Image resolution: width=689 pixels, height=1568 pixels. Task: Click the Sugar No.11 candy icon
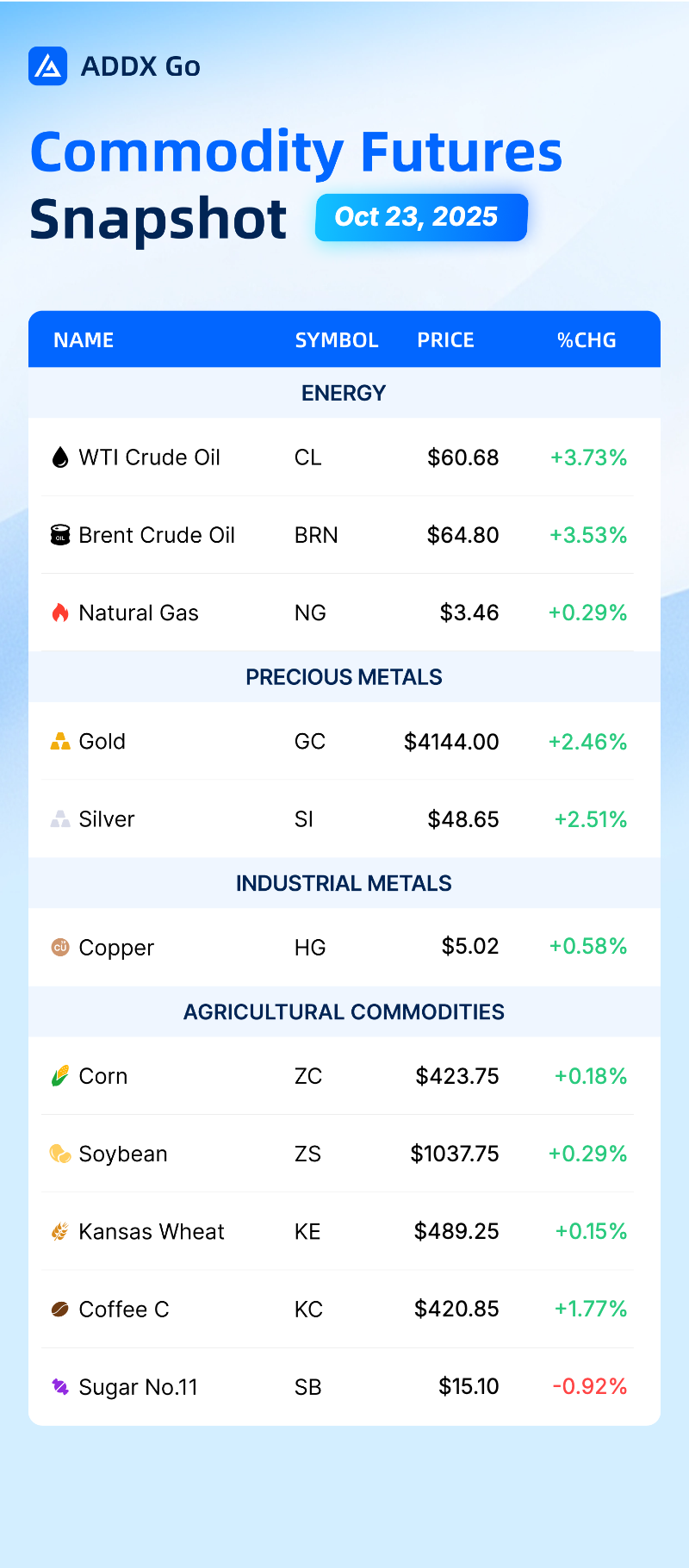point(60,1387)
